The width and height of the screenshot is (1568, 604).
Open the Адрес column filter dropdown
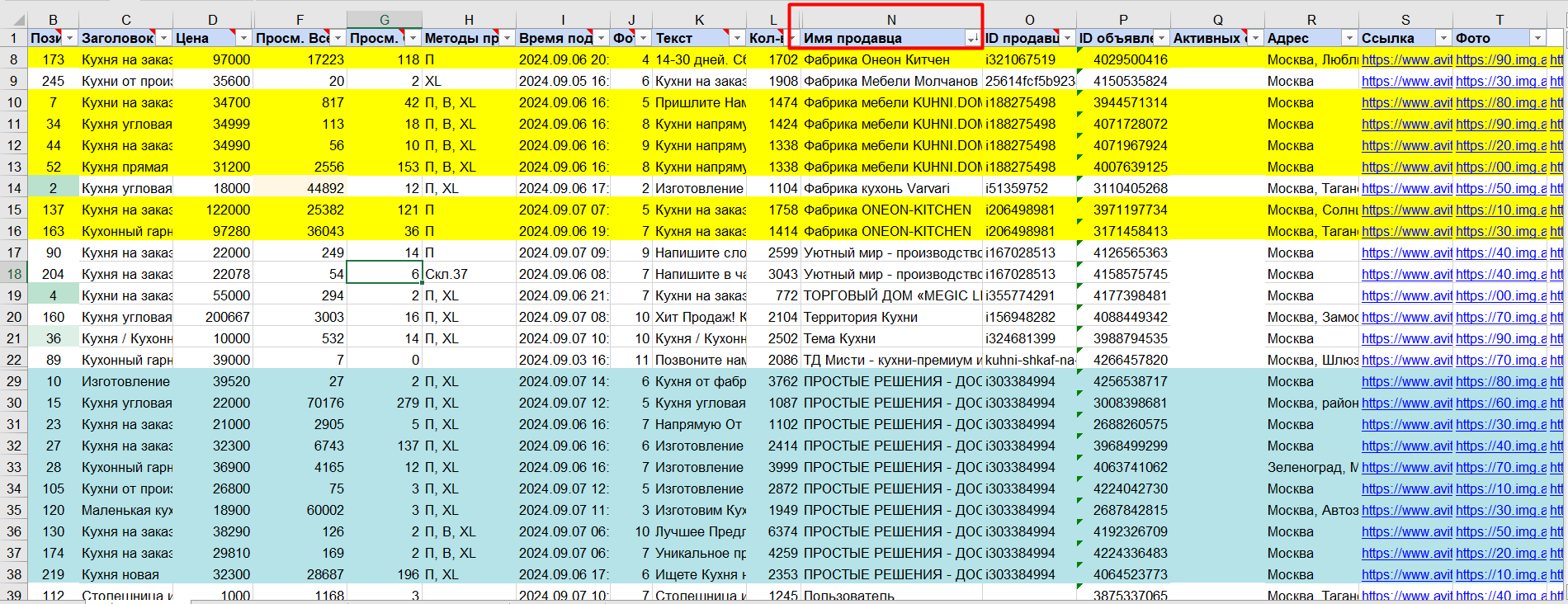[1349, 38]
